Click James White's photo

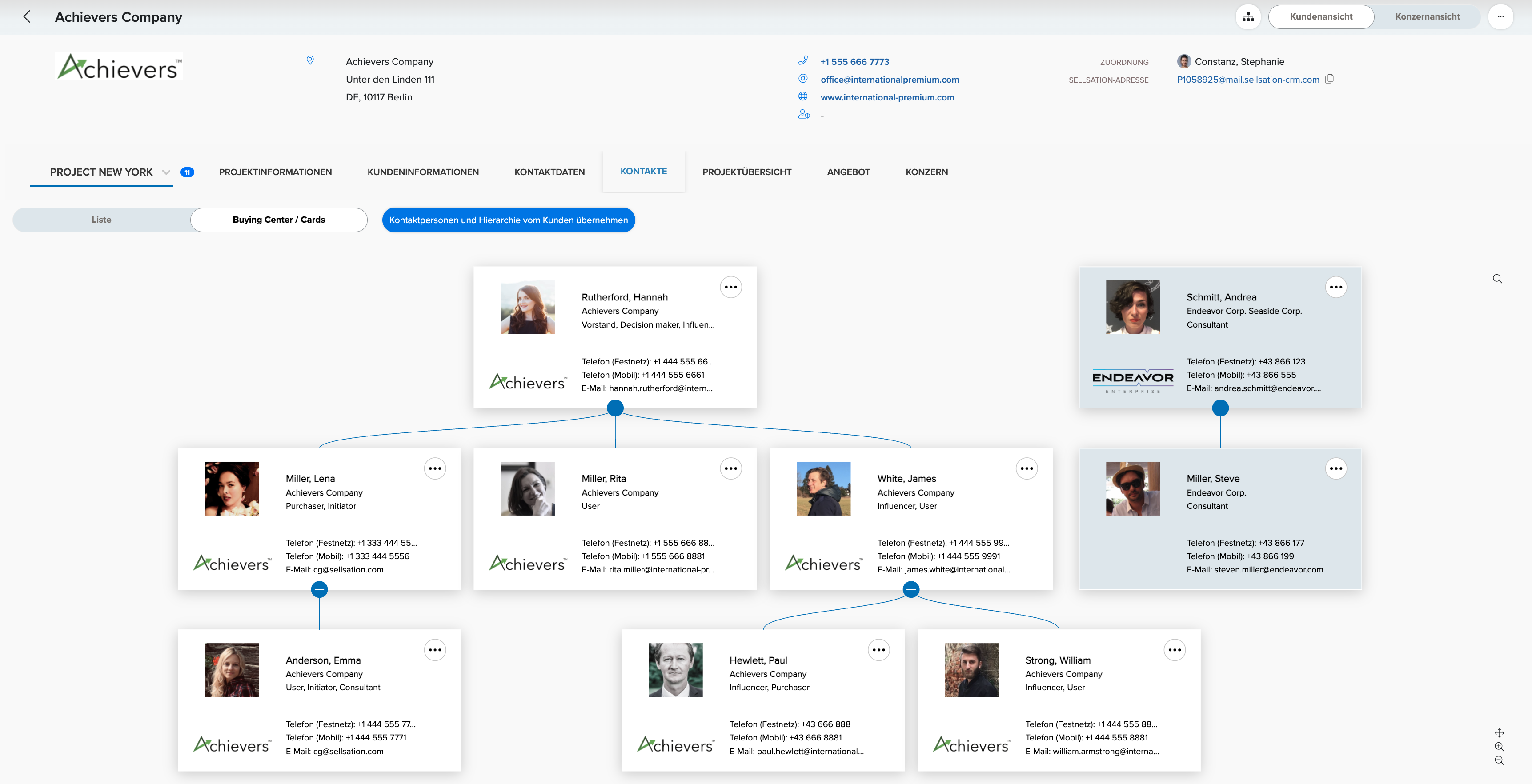(824, 488)
